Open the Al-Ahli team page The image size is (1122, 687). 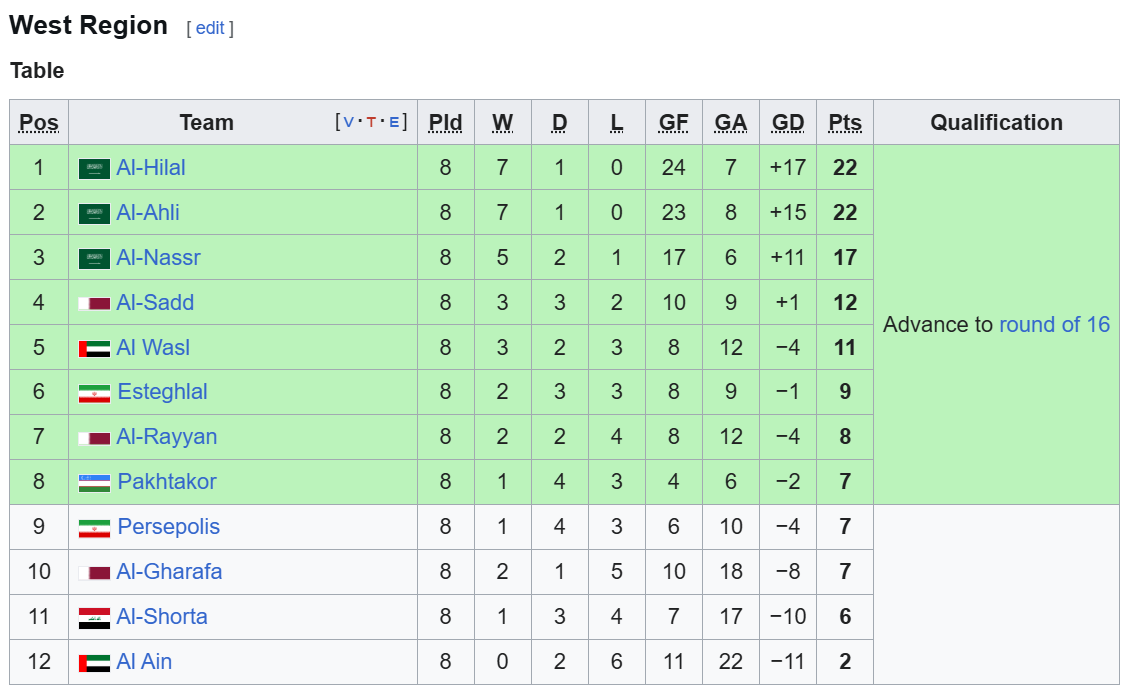[x=147, y=213]
